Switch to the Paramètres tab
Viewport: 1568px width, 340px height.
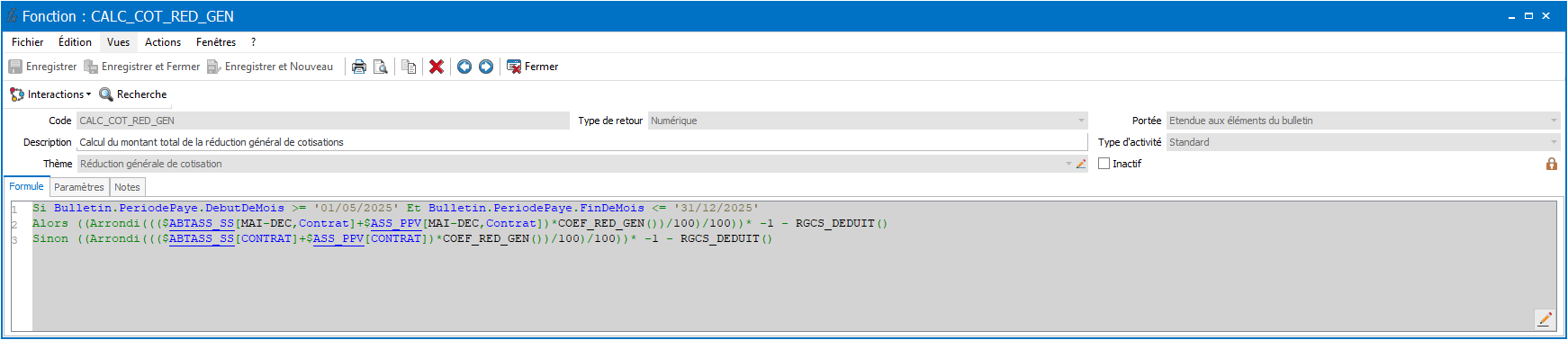[79, 187]
